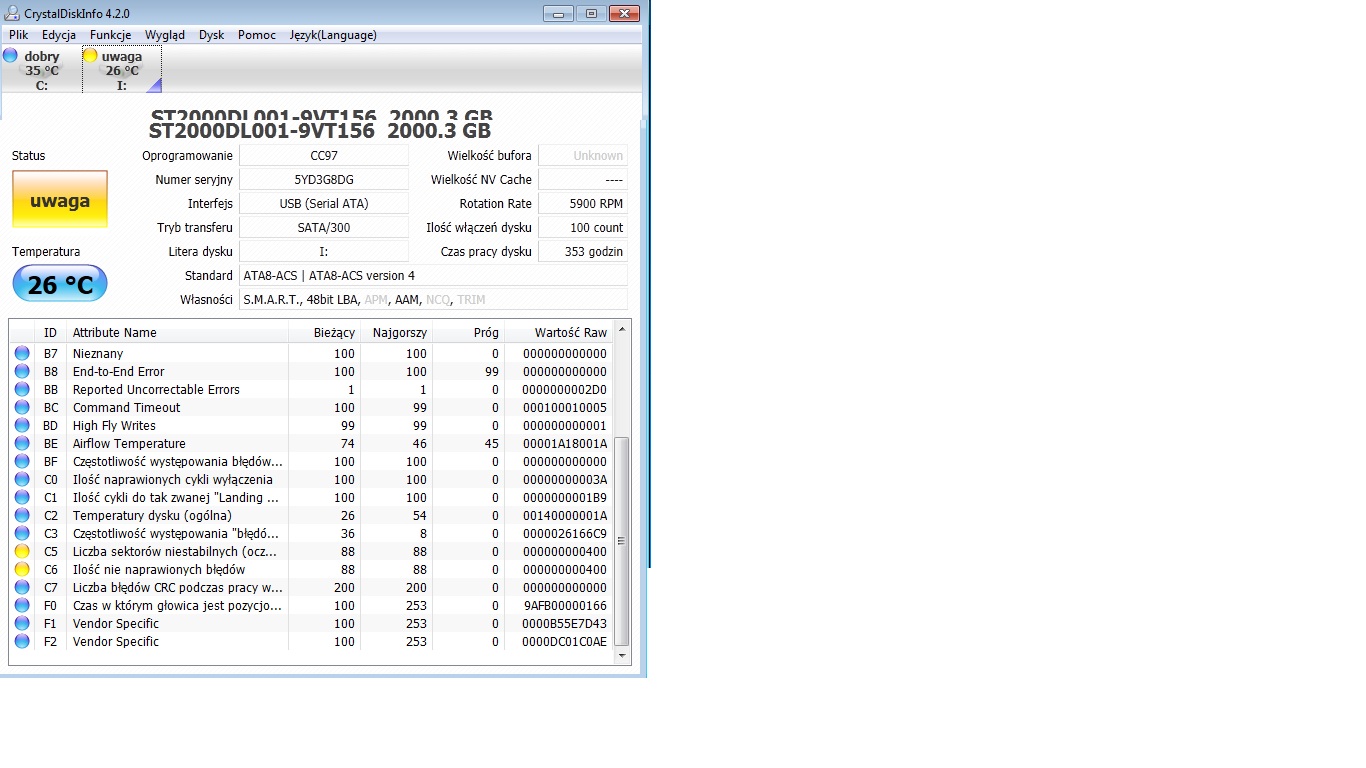Open the Język(Language) menu
Image resolution: width=1366 pixels, height=768 pixels.
333,35
